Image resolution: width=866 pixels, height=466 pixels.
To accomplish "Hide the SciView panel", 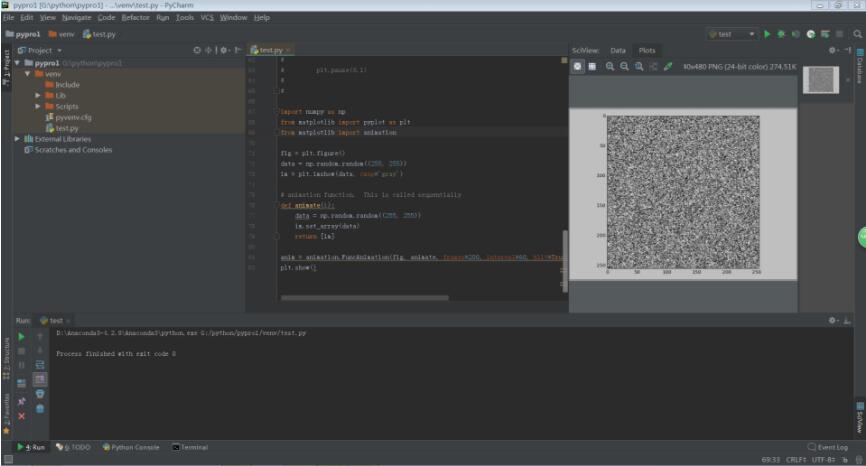I will coord(847,50).
